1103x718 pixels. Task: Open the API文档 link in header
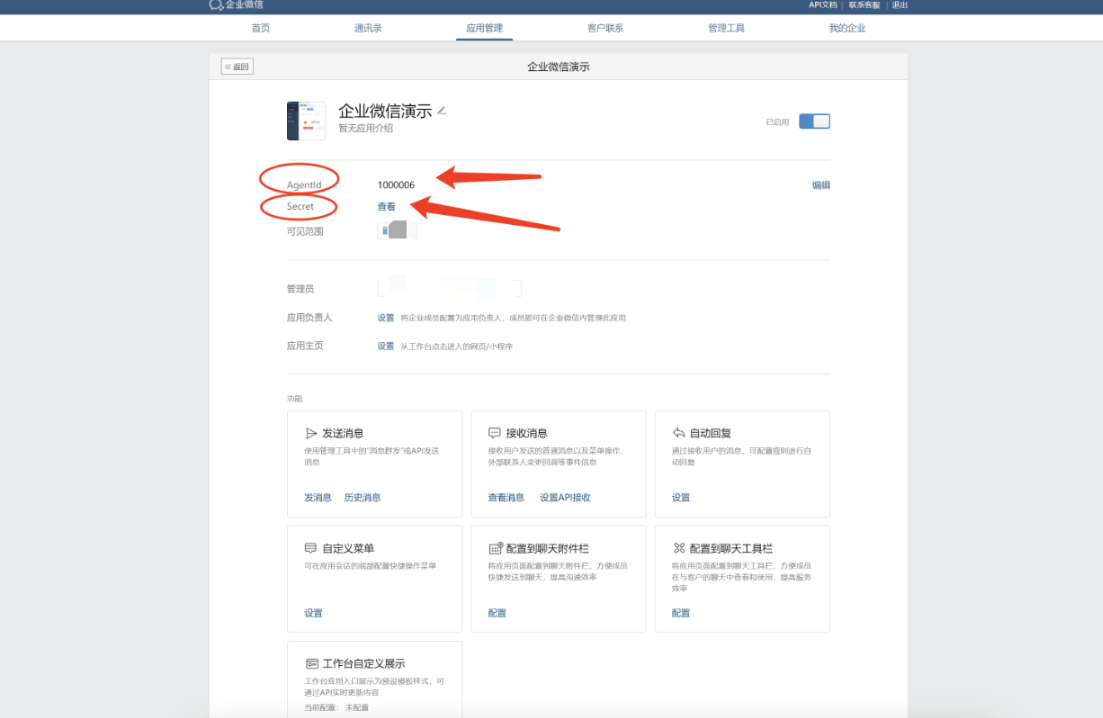pos(822,5)
